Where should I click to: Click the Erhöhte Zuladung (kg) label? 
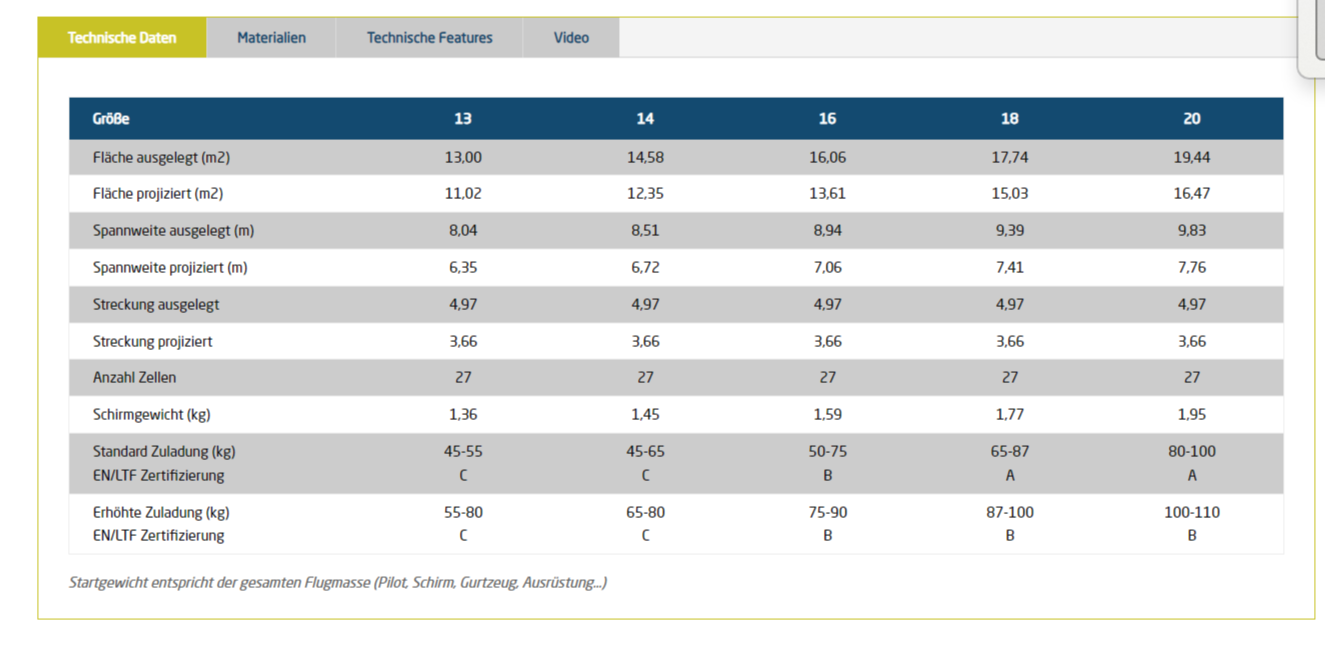[161, 512]
